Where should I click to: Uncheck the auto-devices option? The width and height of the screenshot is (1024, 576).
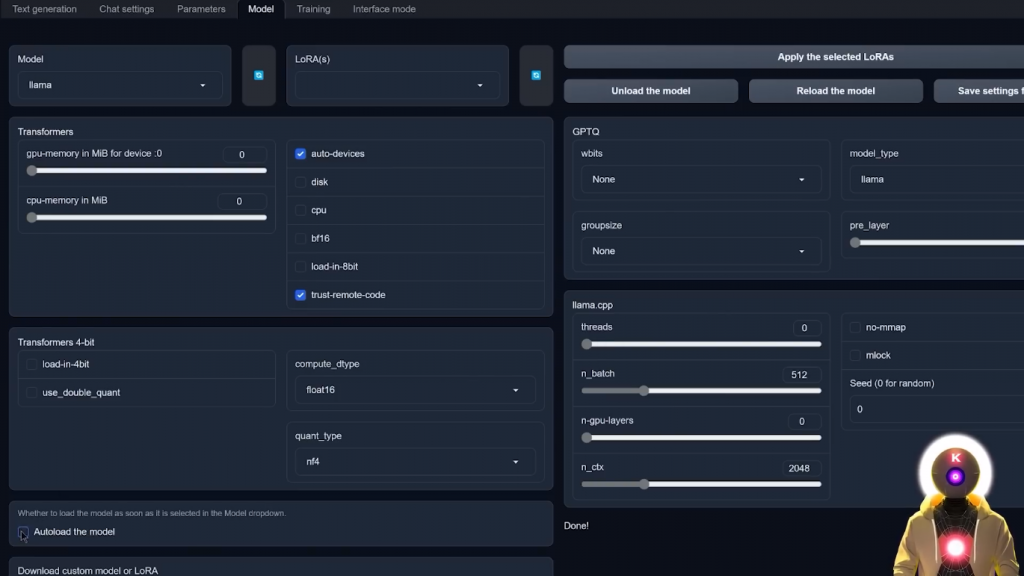click(x=301, y=154)
